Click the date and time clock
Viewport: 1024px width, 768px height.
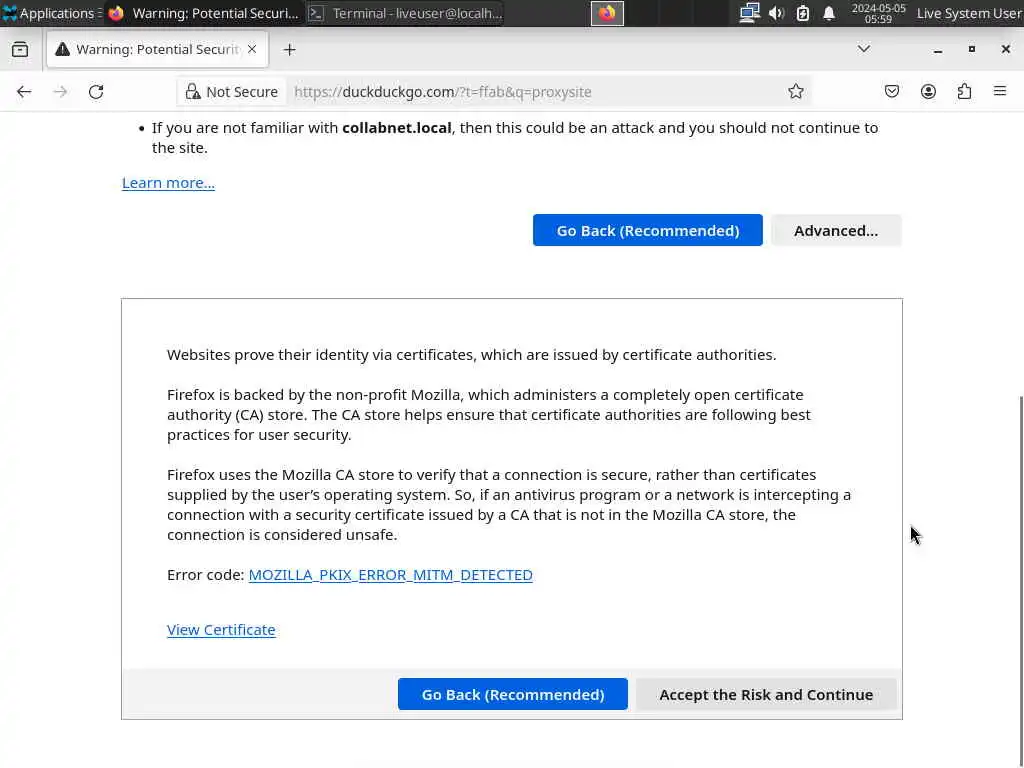878,13
